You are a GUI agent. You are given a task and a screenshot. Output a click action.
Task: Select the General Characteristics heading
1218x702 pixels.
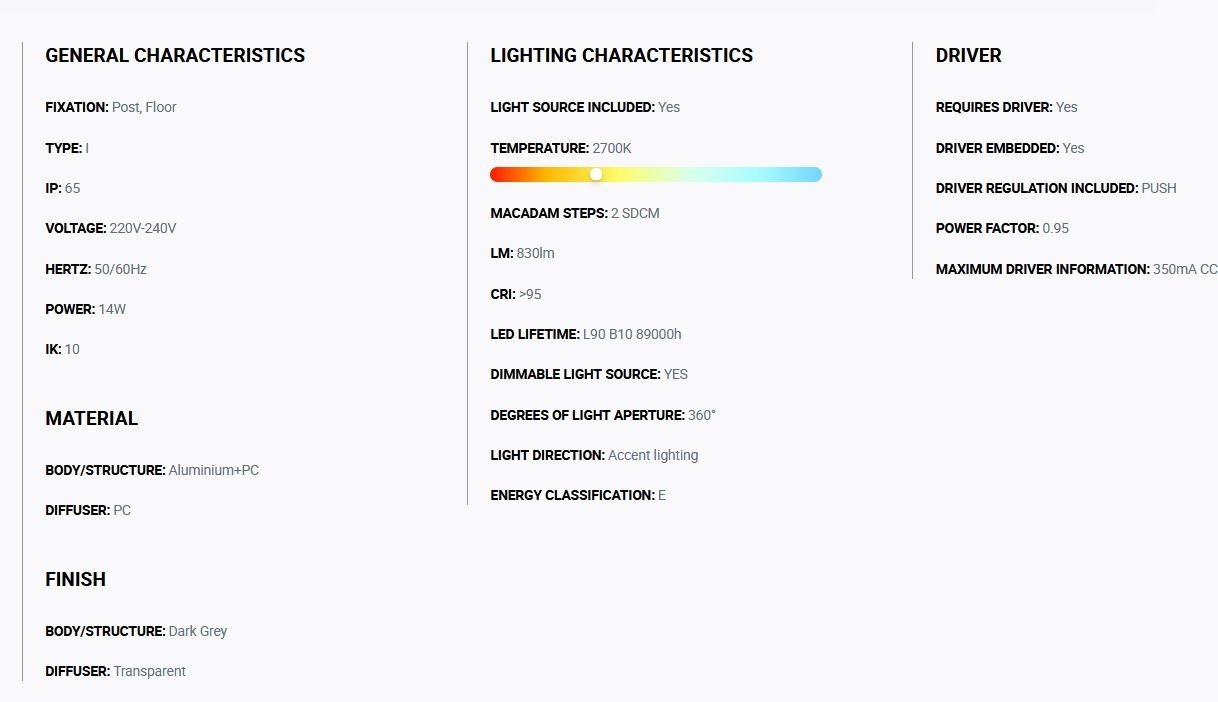tap(175, 56)
